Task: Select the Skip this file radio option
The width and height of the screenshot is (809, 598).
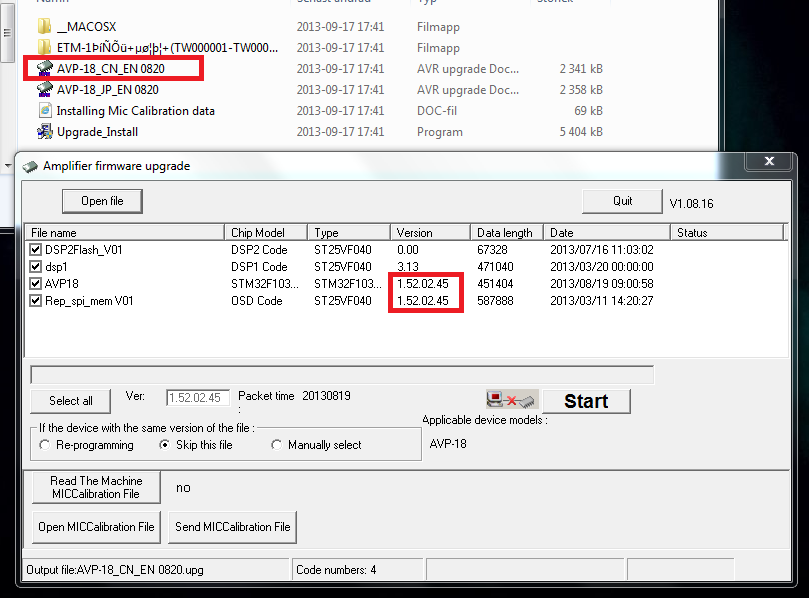Action: click(x=165, y=445)
